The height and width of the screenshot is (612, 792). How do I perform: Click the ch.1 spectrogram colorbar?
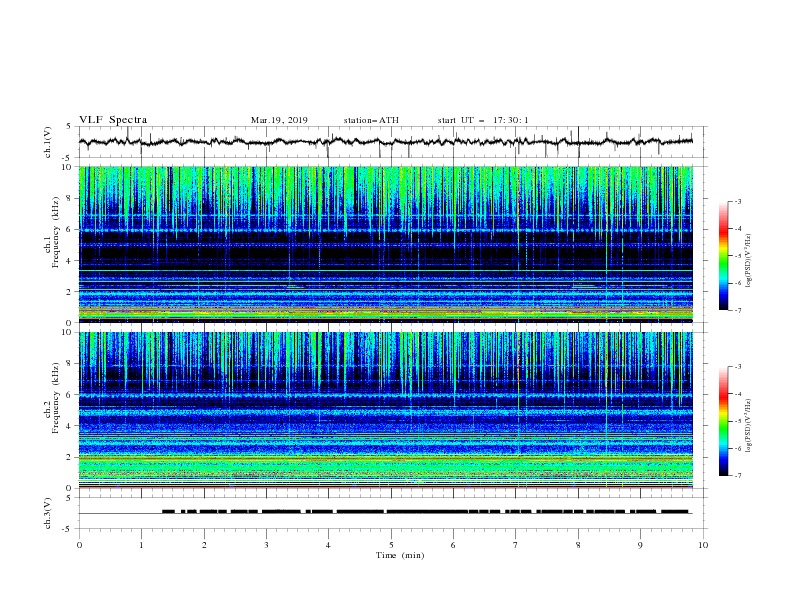pos(723,256)
